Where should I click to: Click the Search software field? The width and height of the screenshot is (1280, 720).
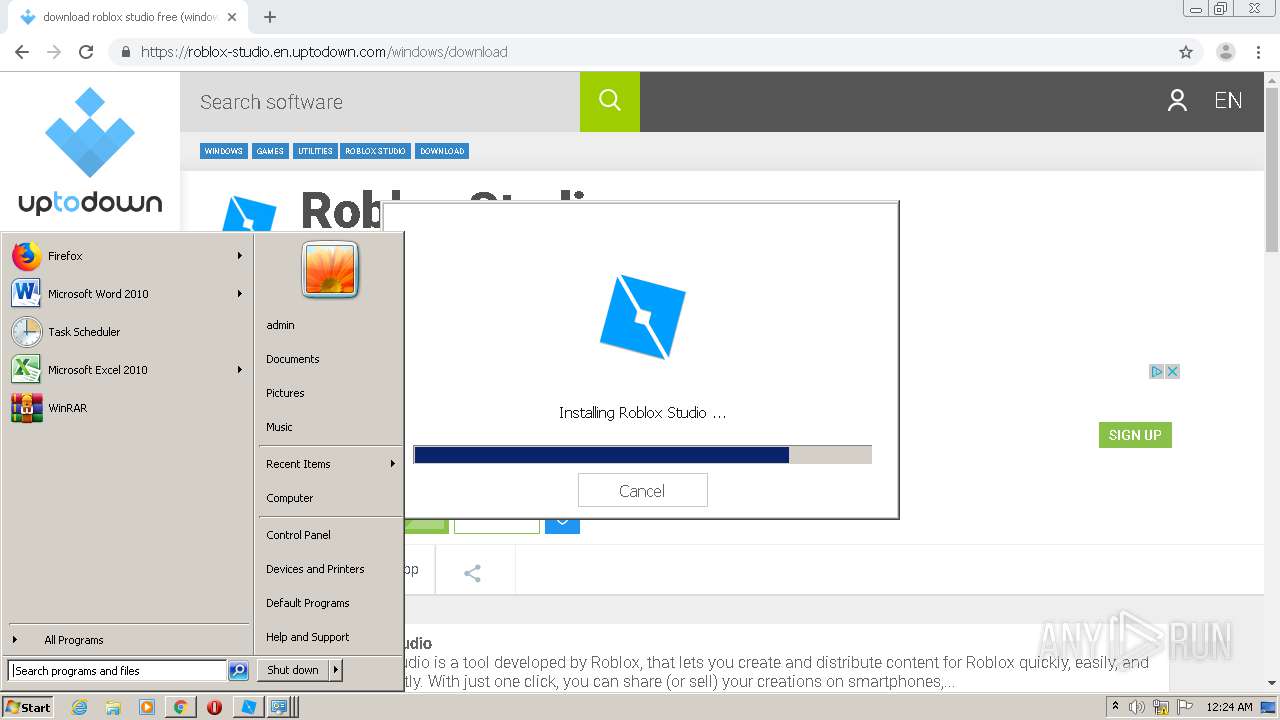click(x=380, y=102)
